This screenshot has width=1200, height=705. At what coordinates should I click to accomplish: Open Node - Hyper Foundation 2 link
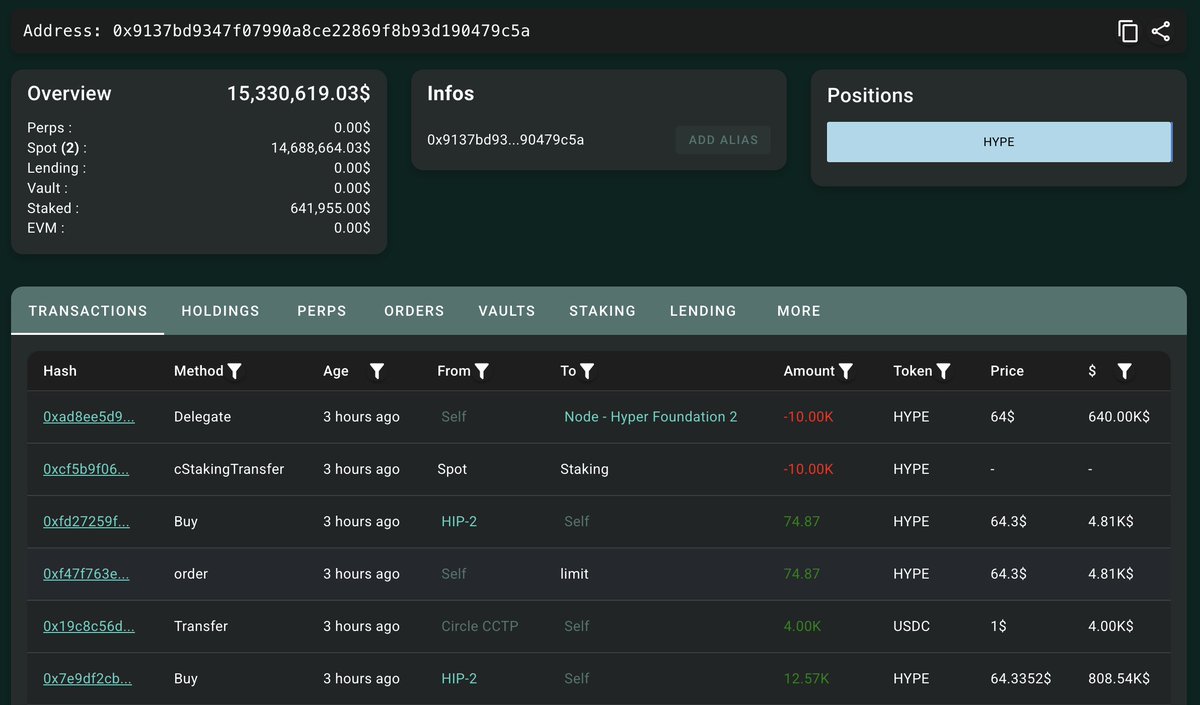click(x=651, y=417)
